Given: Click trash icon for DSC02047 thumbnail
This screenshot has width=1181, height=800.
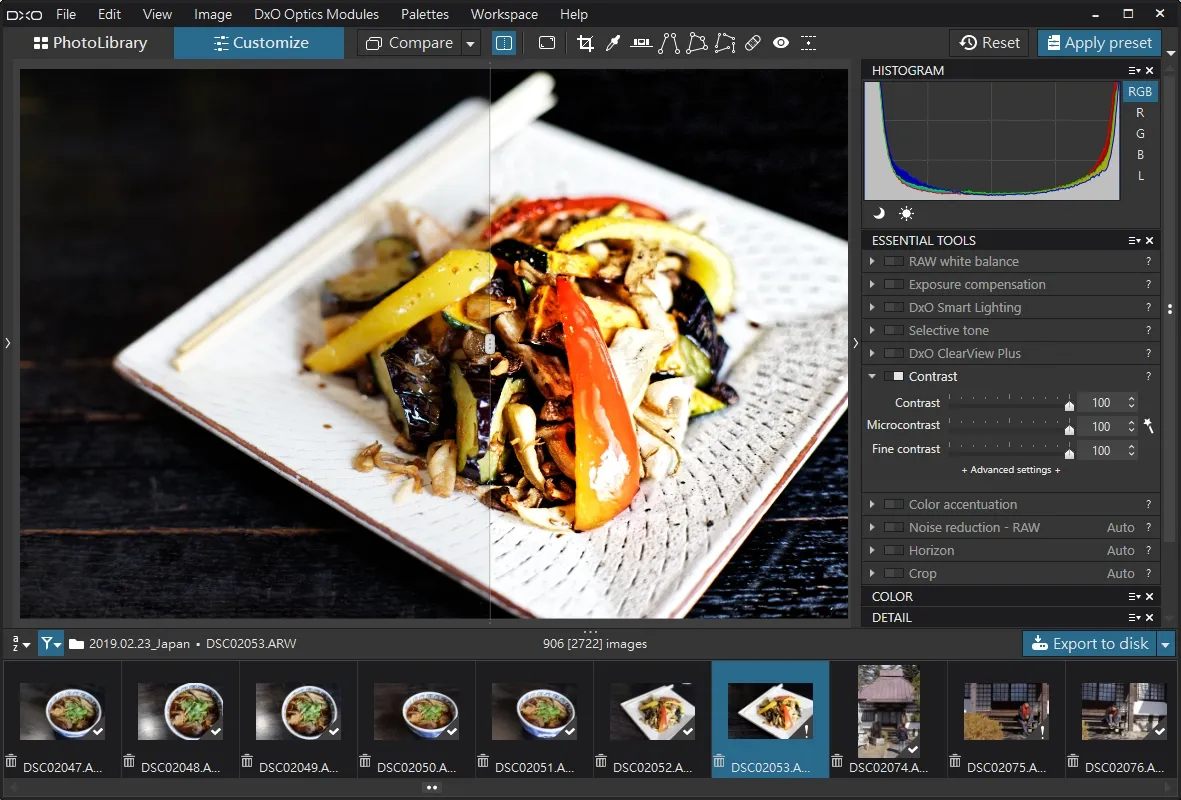Looking at the screenshot, I should (x=11, y=762).
